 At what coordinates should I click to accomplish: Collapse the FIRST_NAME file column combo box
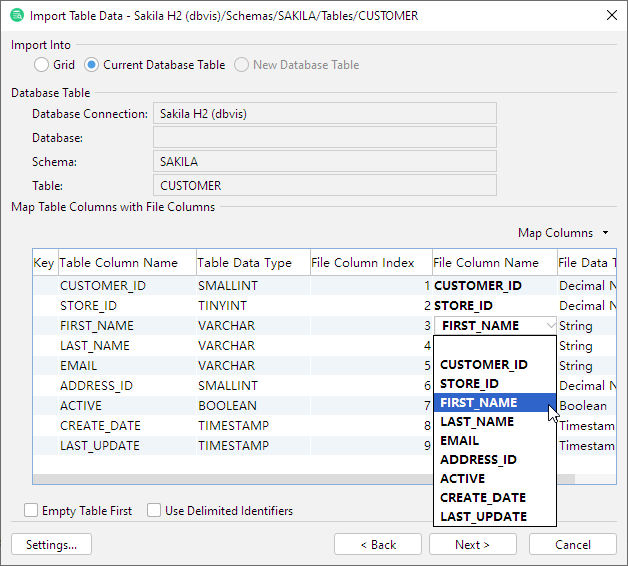(550, 326)
